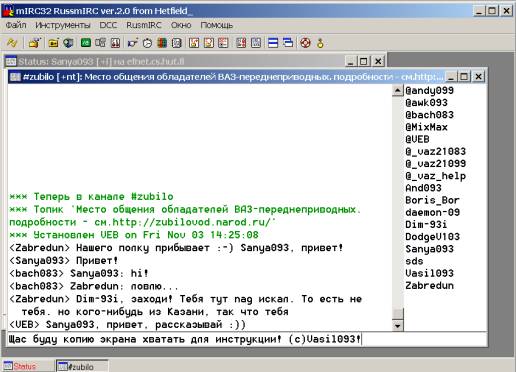Select sds in nick list

[x=414, y=261]
